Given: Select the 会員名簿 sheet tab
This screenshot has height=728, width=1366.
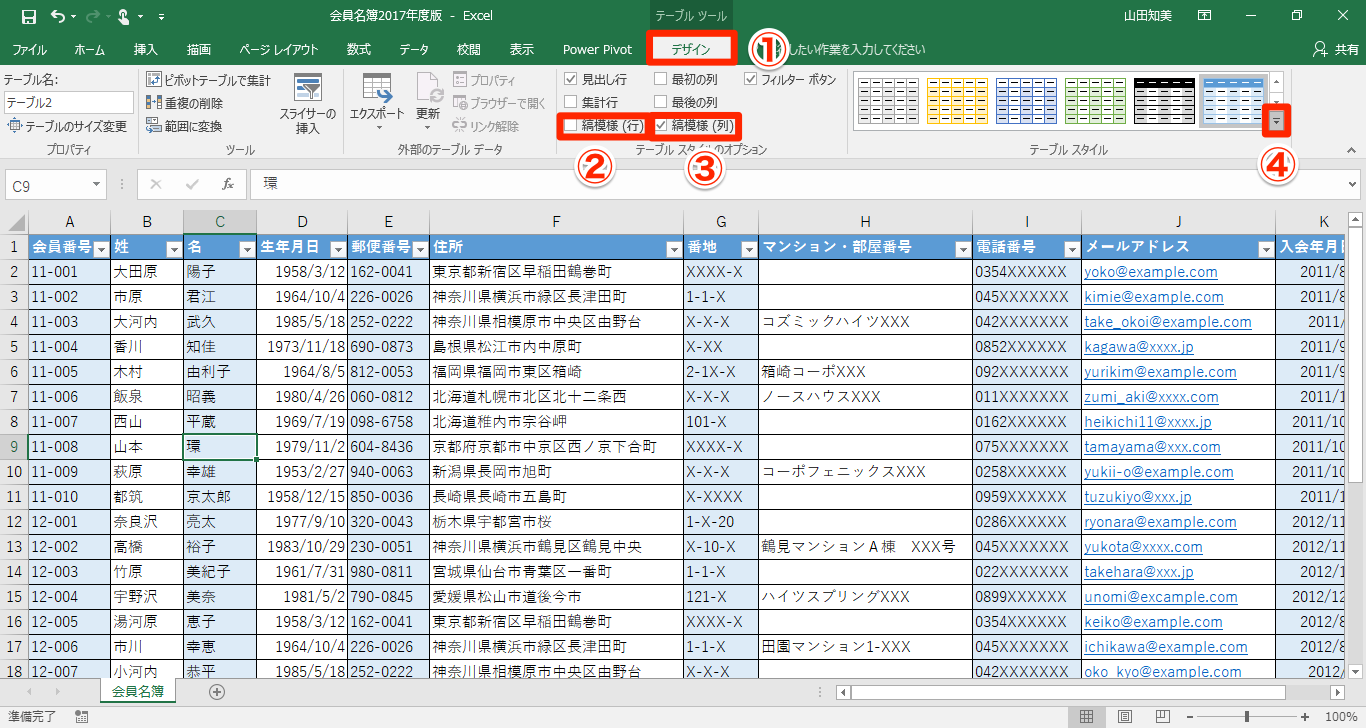Looking at the screenshot, I should click(139, 691).
